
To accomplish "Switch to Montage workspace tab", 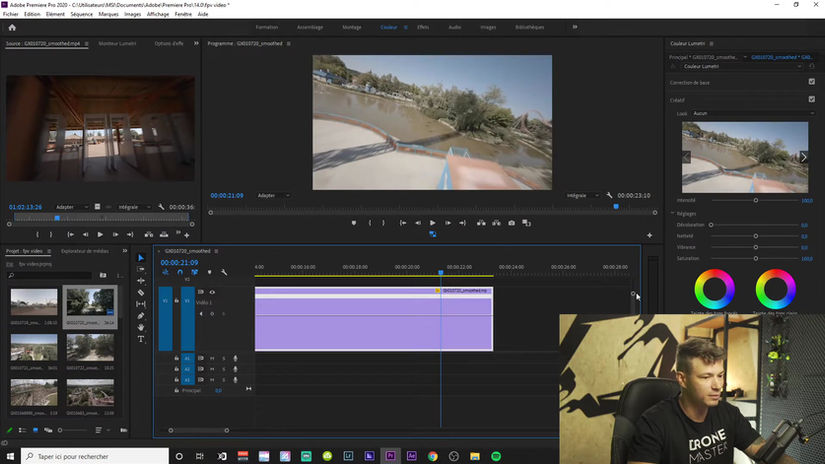I will click(351, 27).
